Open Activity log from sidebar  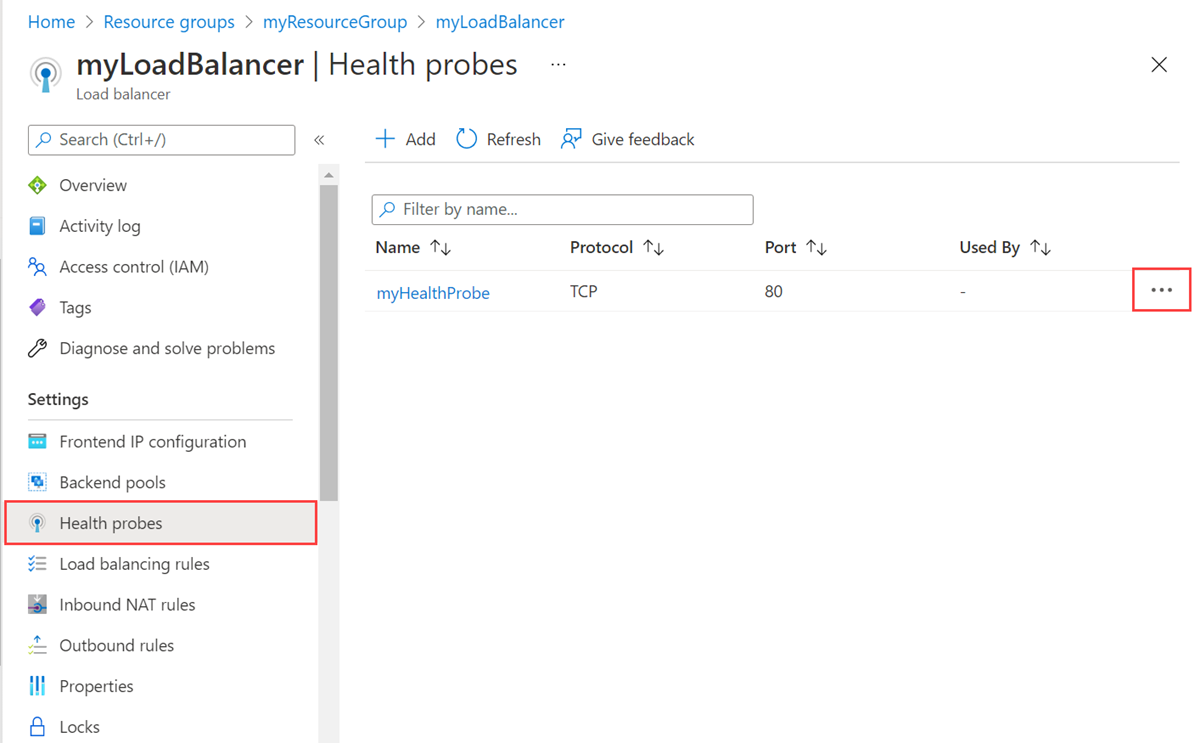pyautogui.click(x=99, y=226)
